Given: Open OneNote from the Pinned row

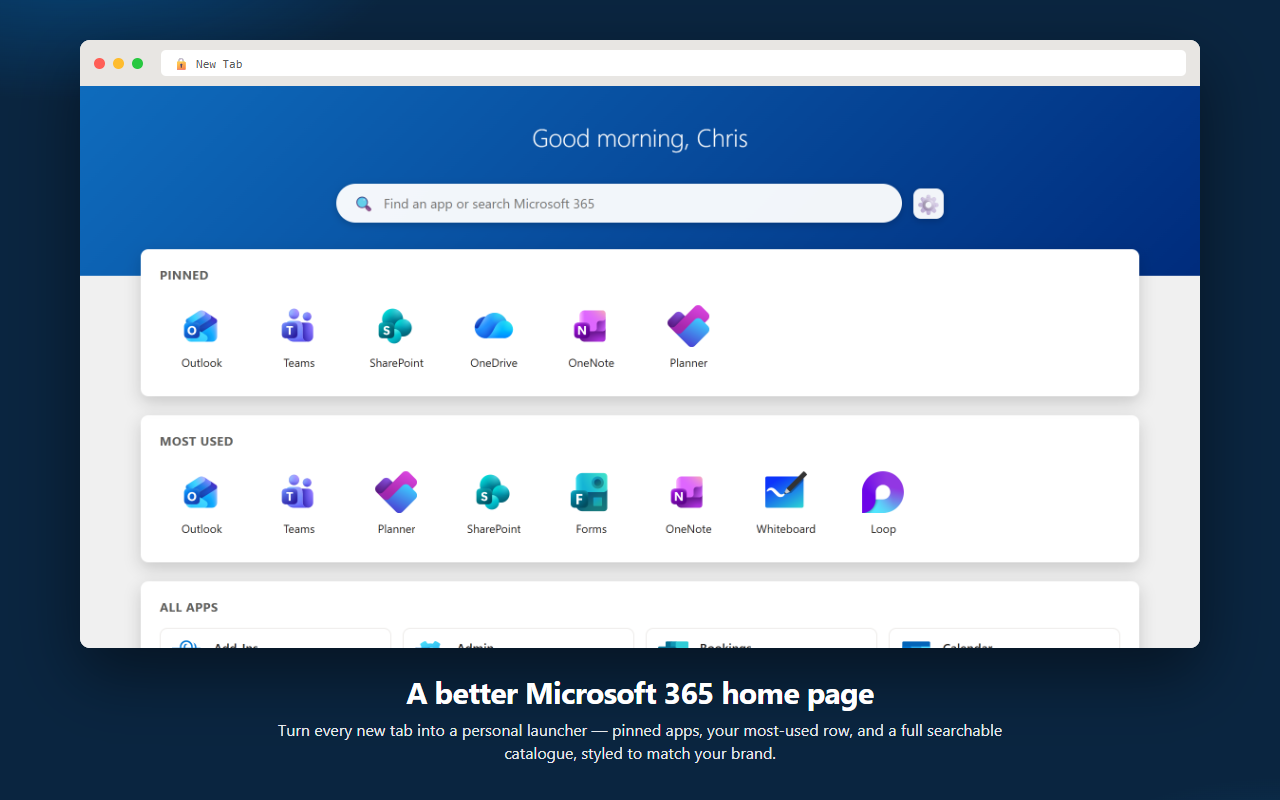Looking at the screenshot, I should tap(591, 337).
